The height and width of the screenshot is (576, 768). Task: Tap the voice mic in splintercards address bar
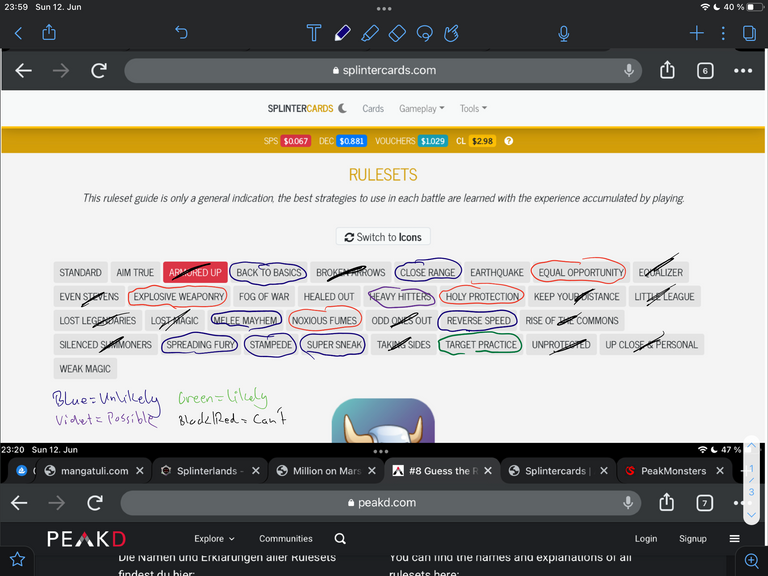point(628,71)
